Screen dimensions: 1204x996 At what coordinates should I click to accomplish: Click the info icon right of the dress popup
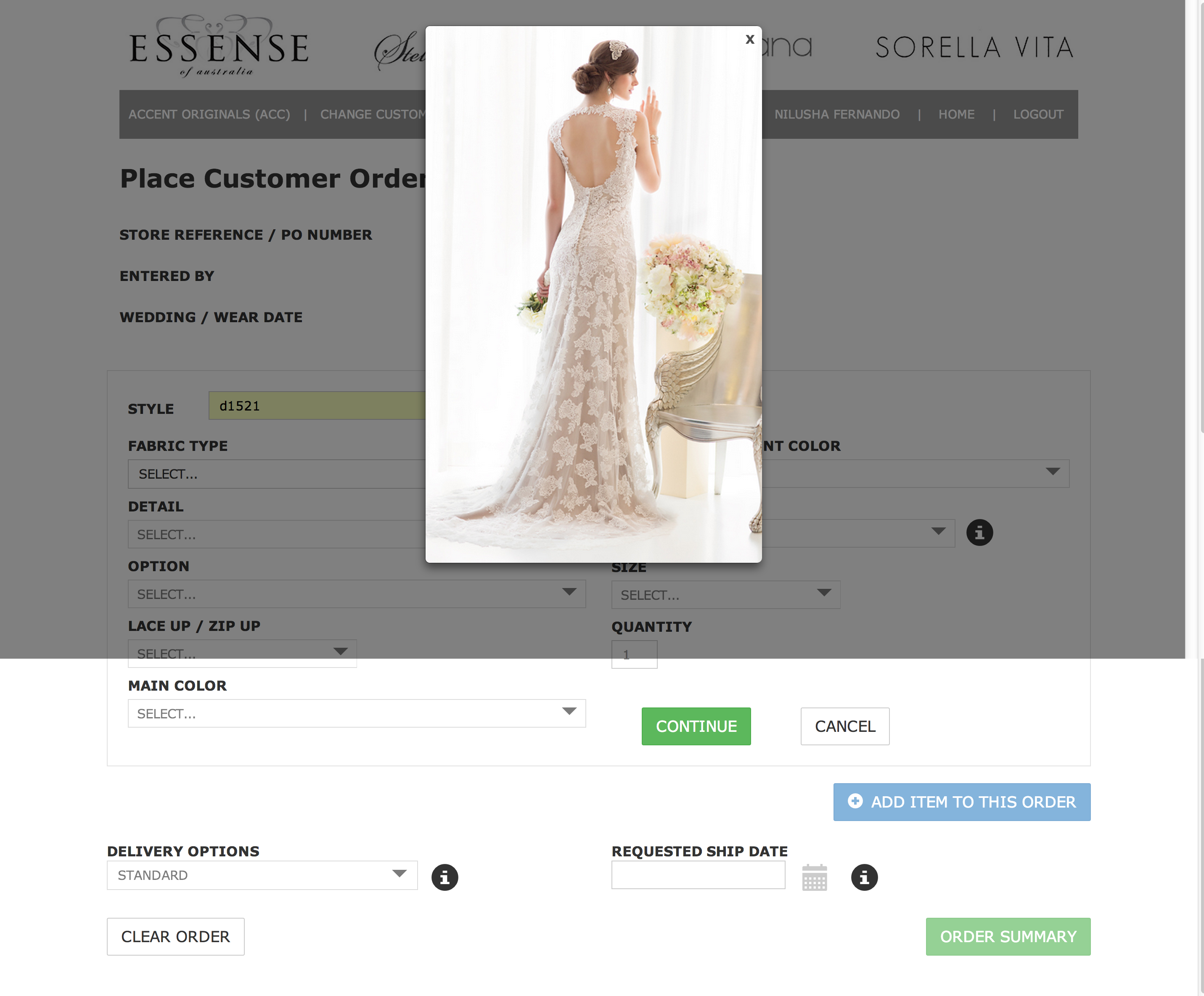pos(979,532)
